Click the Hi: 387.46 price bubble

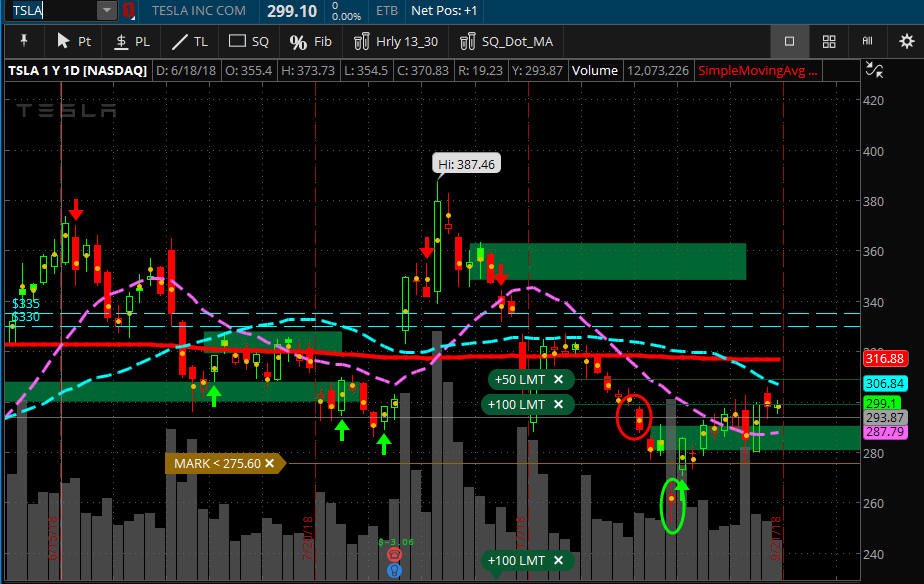(466, 164)
